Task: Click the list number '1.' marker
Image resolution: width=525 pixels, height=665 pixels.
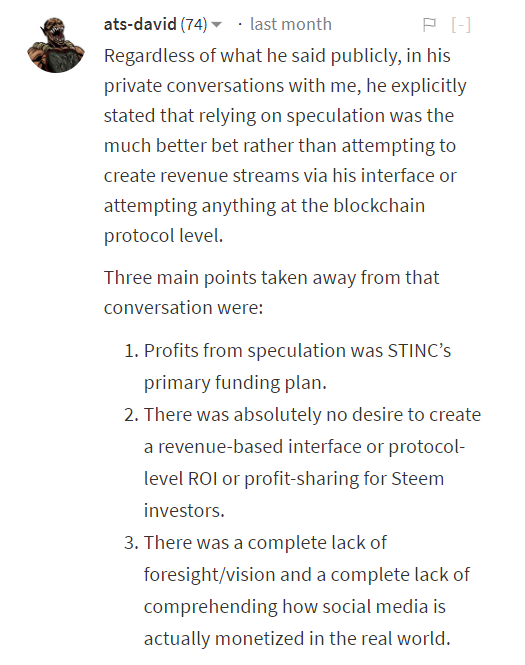Action: [x=131, y=351]
